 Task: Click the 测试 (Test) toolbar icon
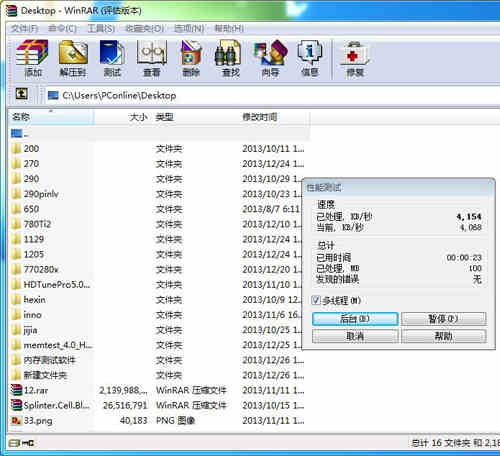pyautogui.click(x=112, y=58)
